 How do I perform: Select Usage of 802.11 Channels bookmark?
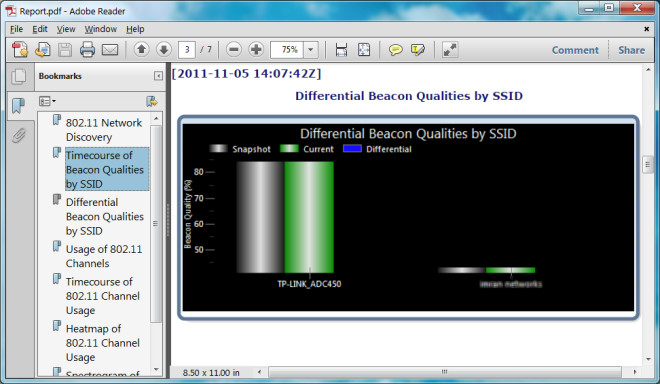tap(104, 256)
